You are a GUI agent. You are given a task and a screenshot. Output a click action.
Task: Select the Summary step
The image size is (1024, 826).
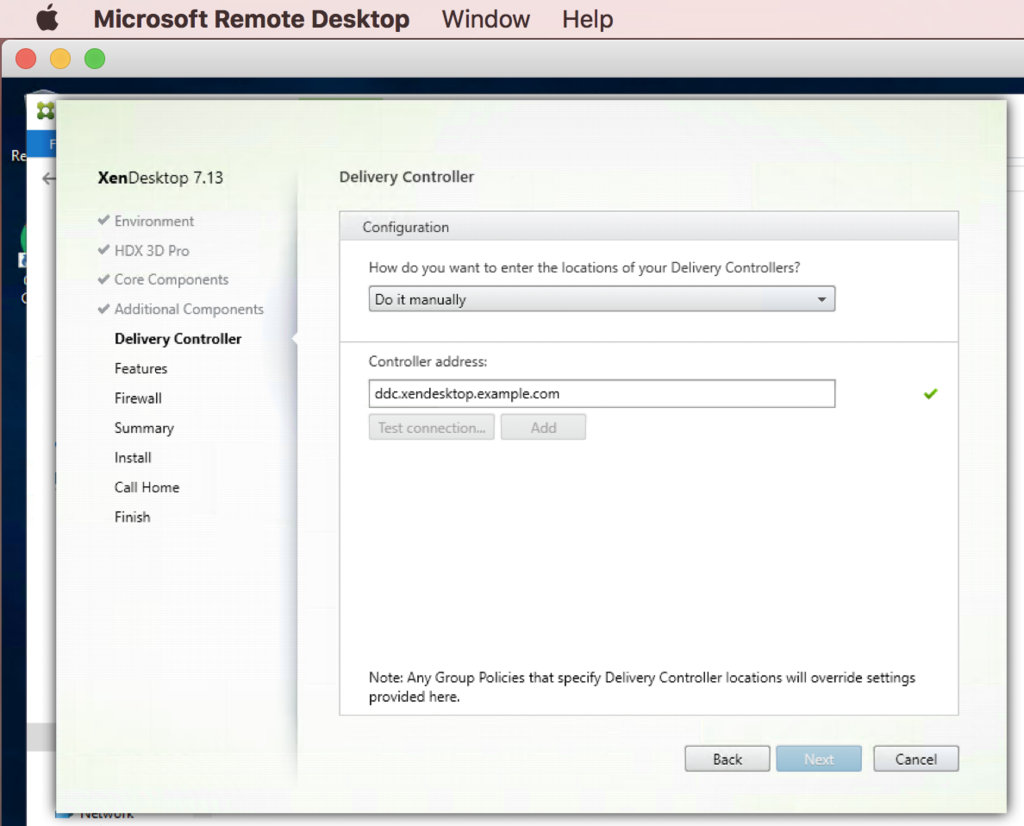144,428
